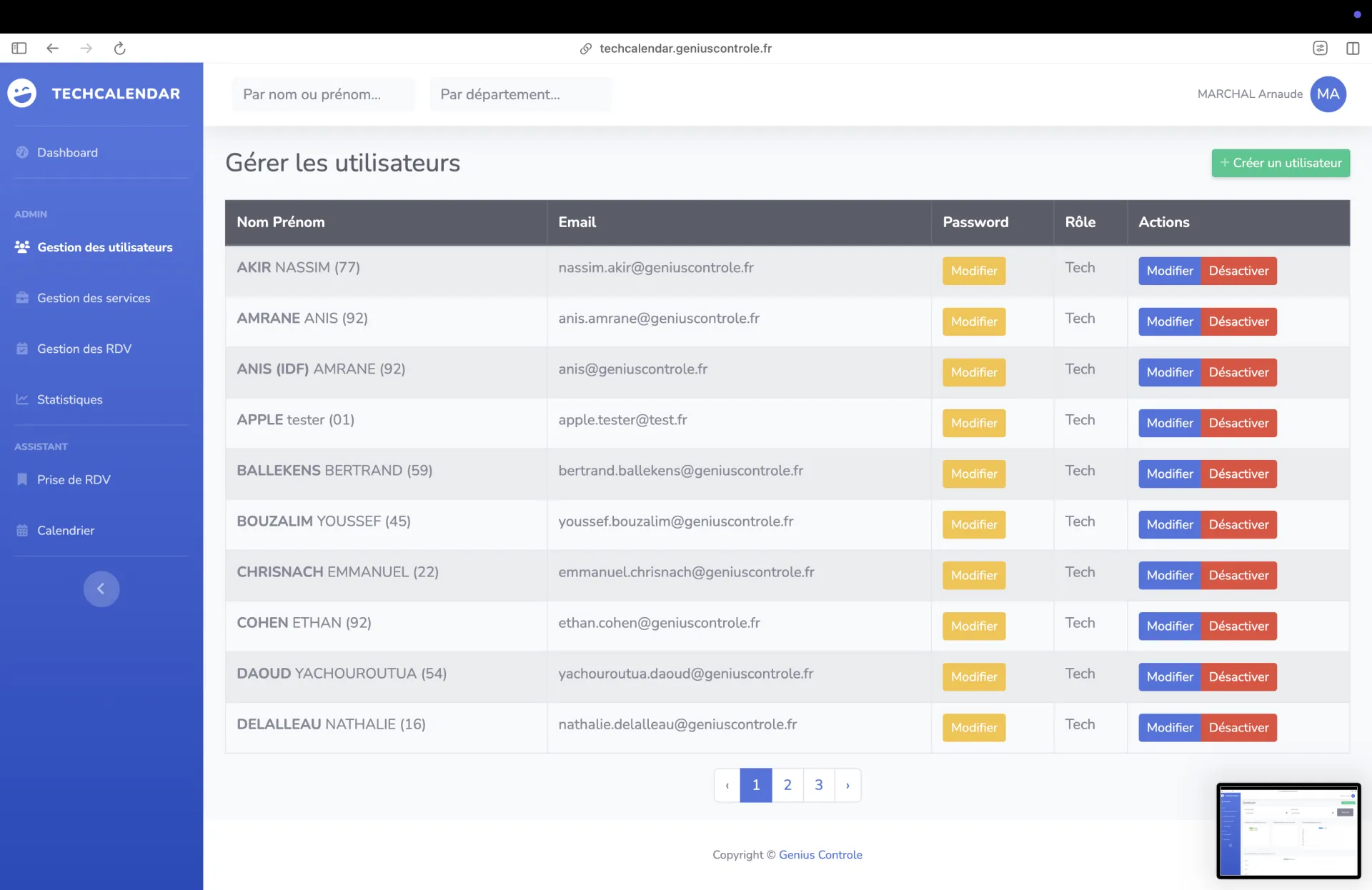Toggle the browser sidebar panel icon
Viewport: 1372px width, 890px height.
tap(19, 48)
